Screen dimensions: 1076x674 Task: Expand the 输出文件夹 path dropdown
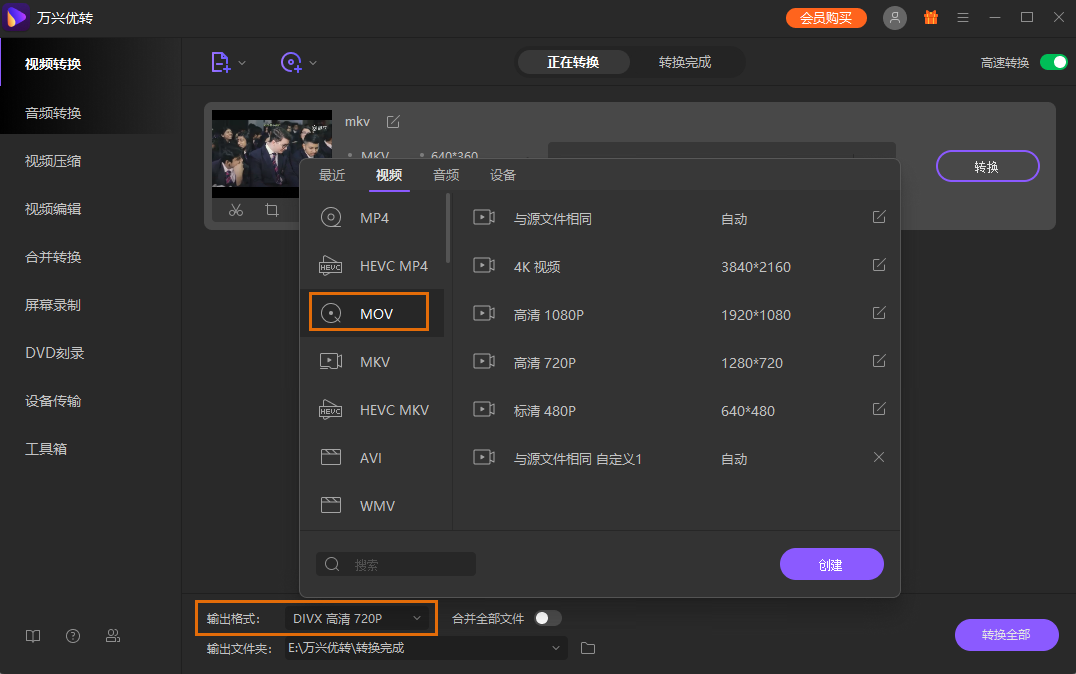555,648
